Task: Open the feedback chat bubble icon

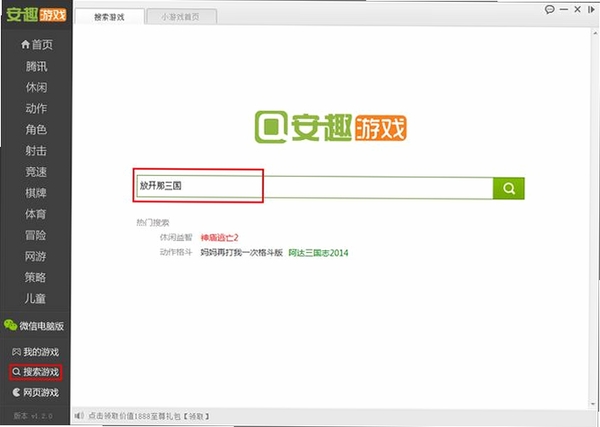Action: 549,10
